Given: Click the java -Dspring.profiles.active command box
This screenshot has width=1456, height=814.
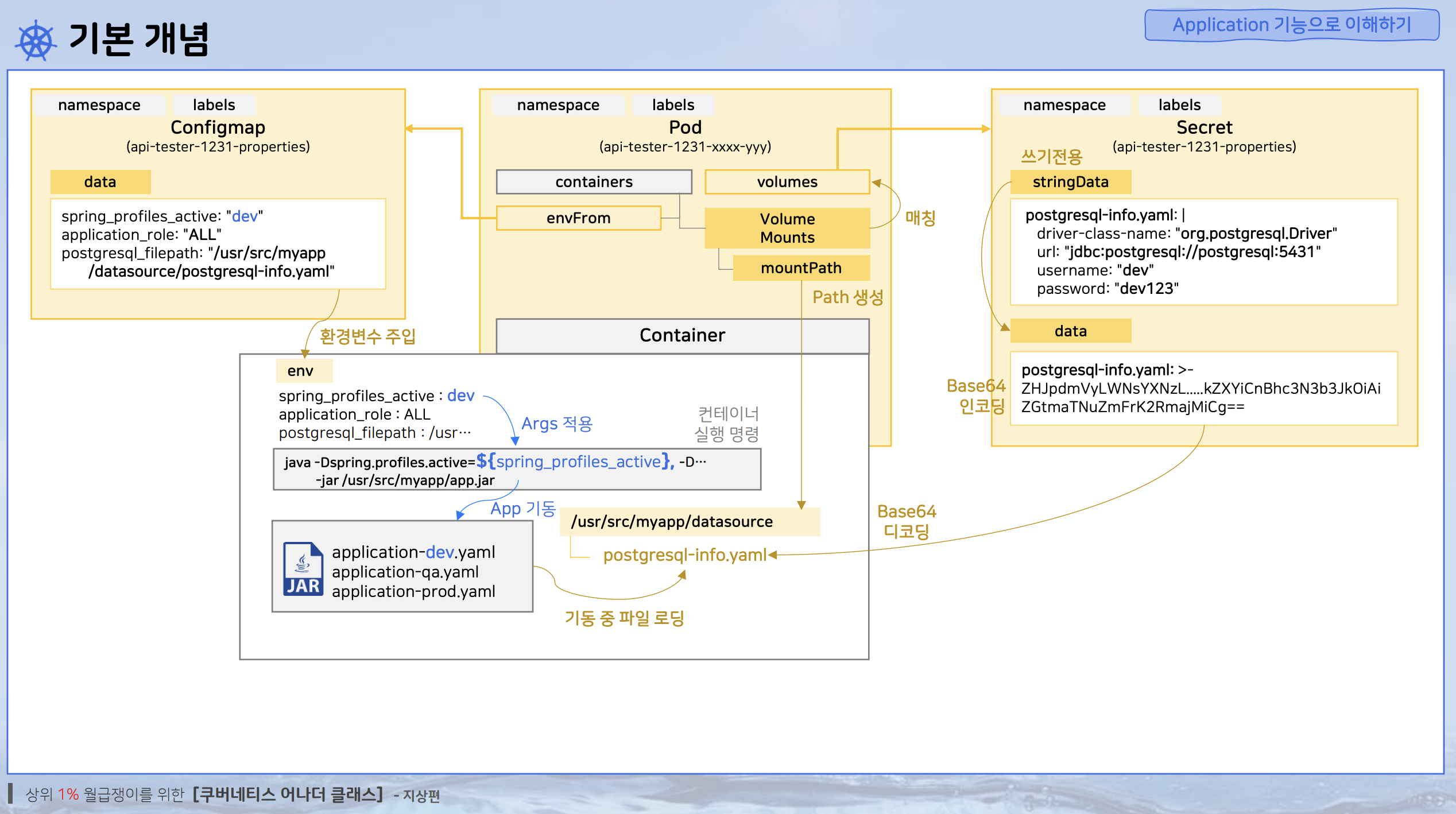Looking at the screenshot, I should pyautogui.click(x=517, y=470).
